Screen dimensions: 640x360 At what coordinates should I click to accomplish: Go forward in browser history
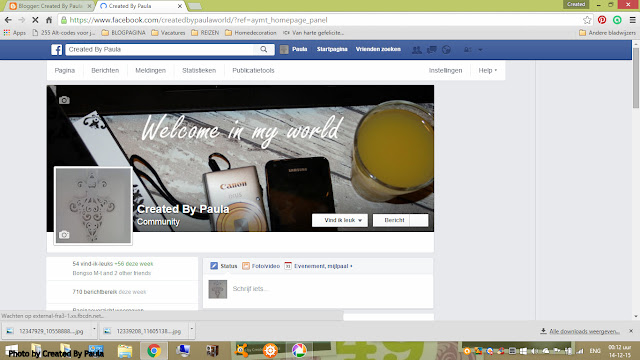[22, 20]
